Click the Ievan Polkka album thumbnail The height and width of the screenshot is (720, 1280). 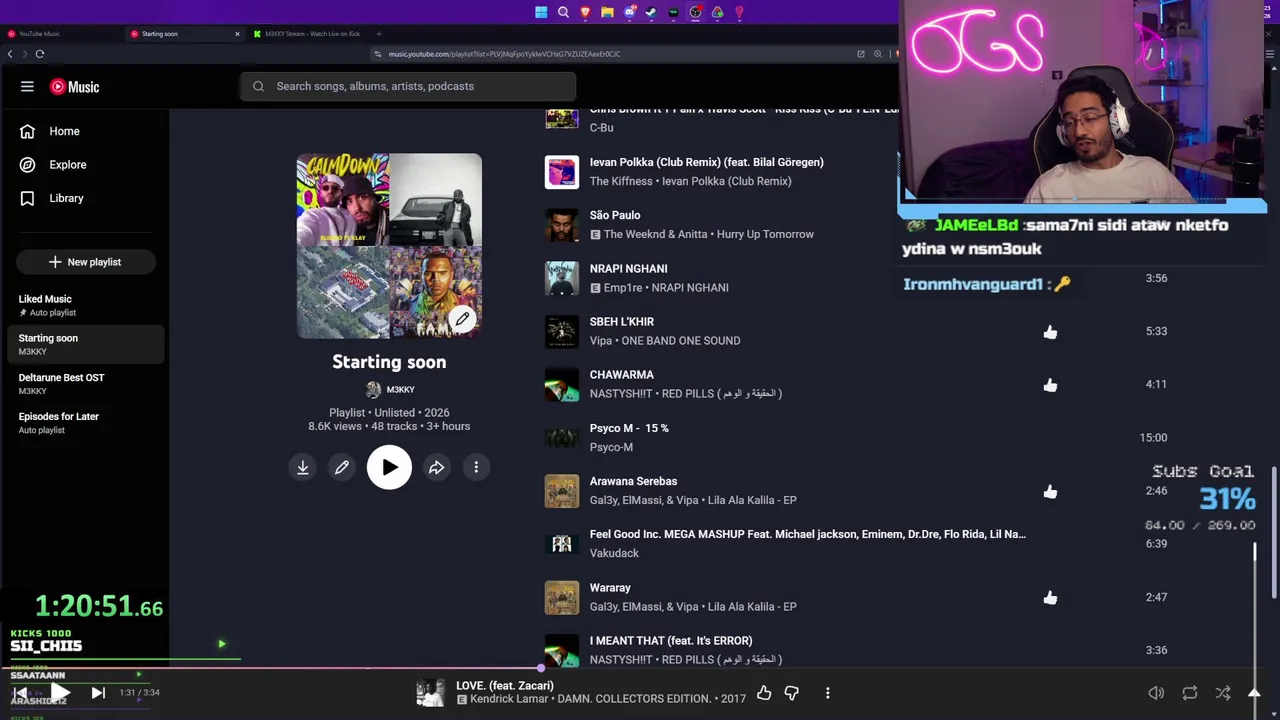pyautogui.click(x=562, y=172)
